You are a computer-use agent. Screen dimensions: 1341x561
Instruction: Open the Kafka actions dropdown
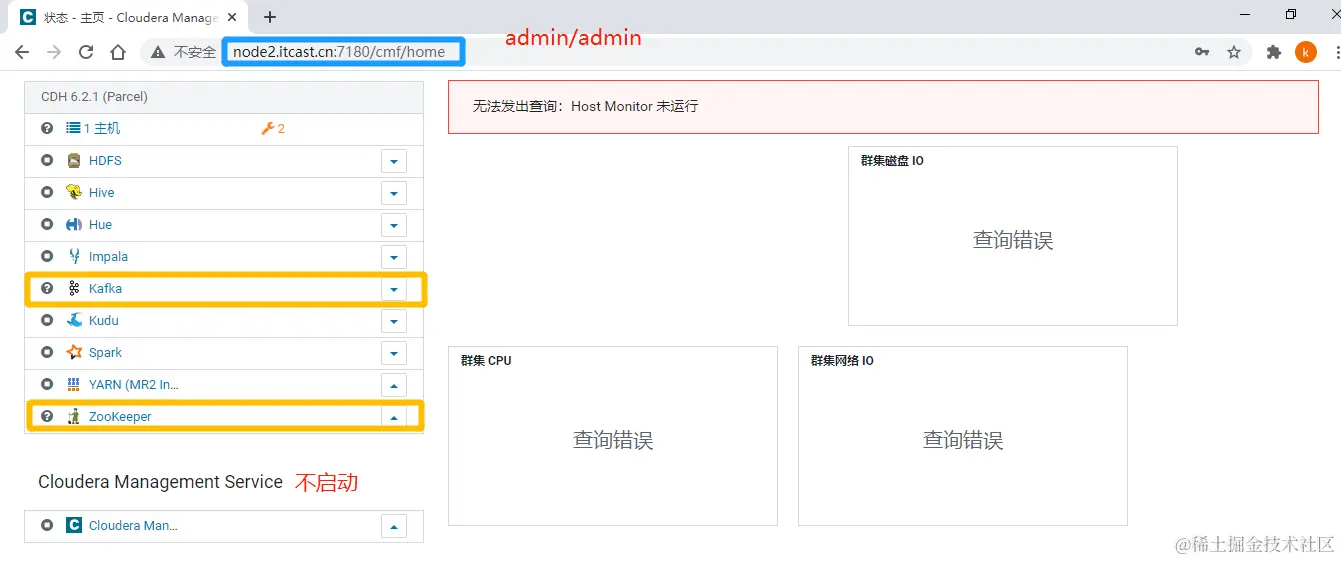(394, 289)
